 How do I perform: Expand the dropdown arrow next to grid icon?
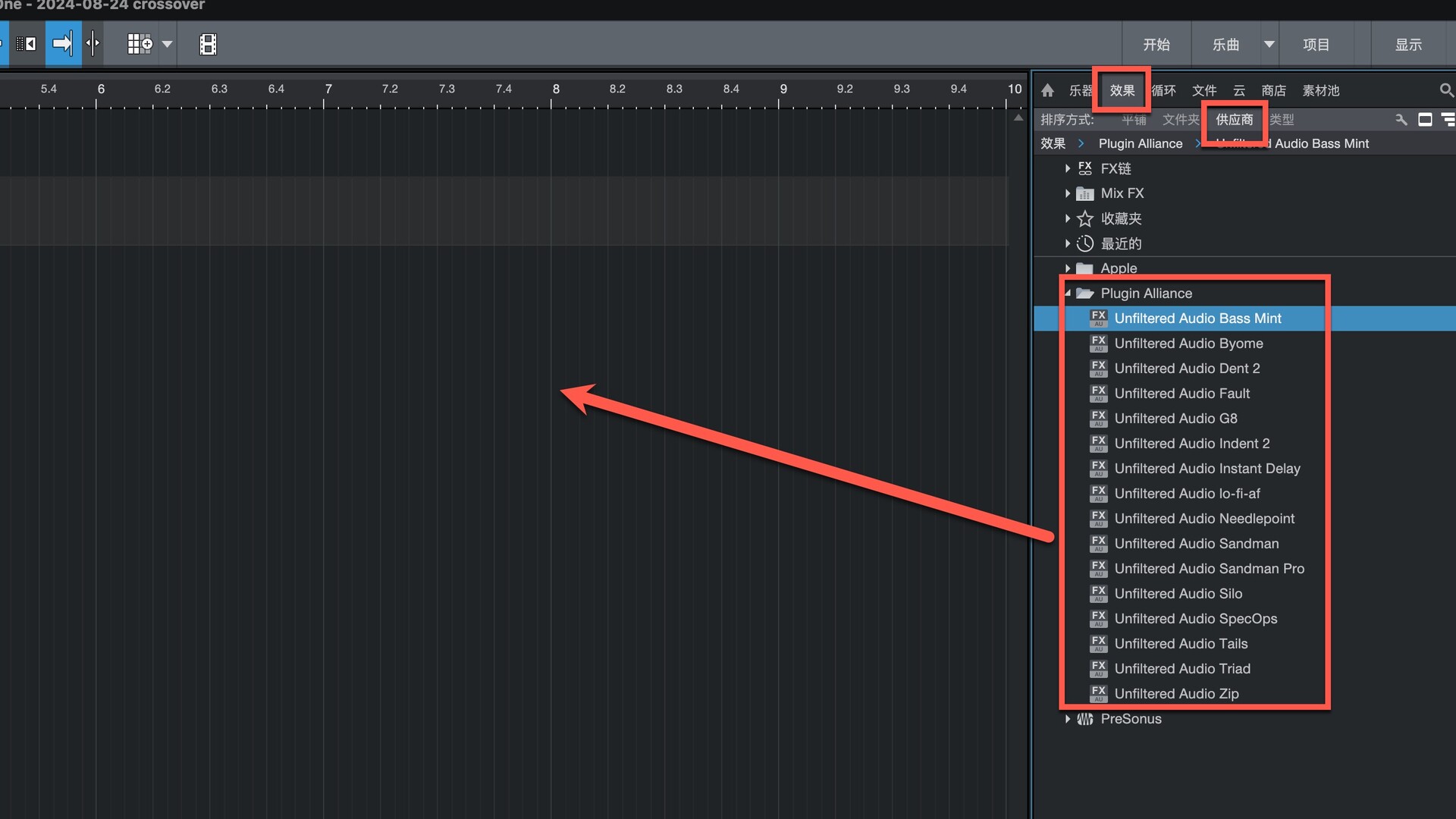click(x=168, y=45)
